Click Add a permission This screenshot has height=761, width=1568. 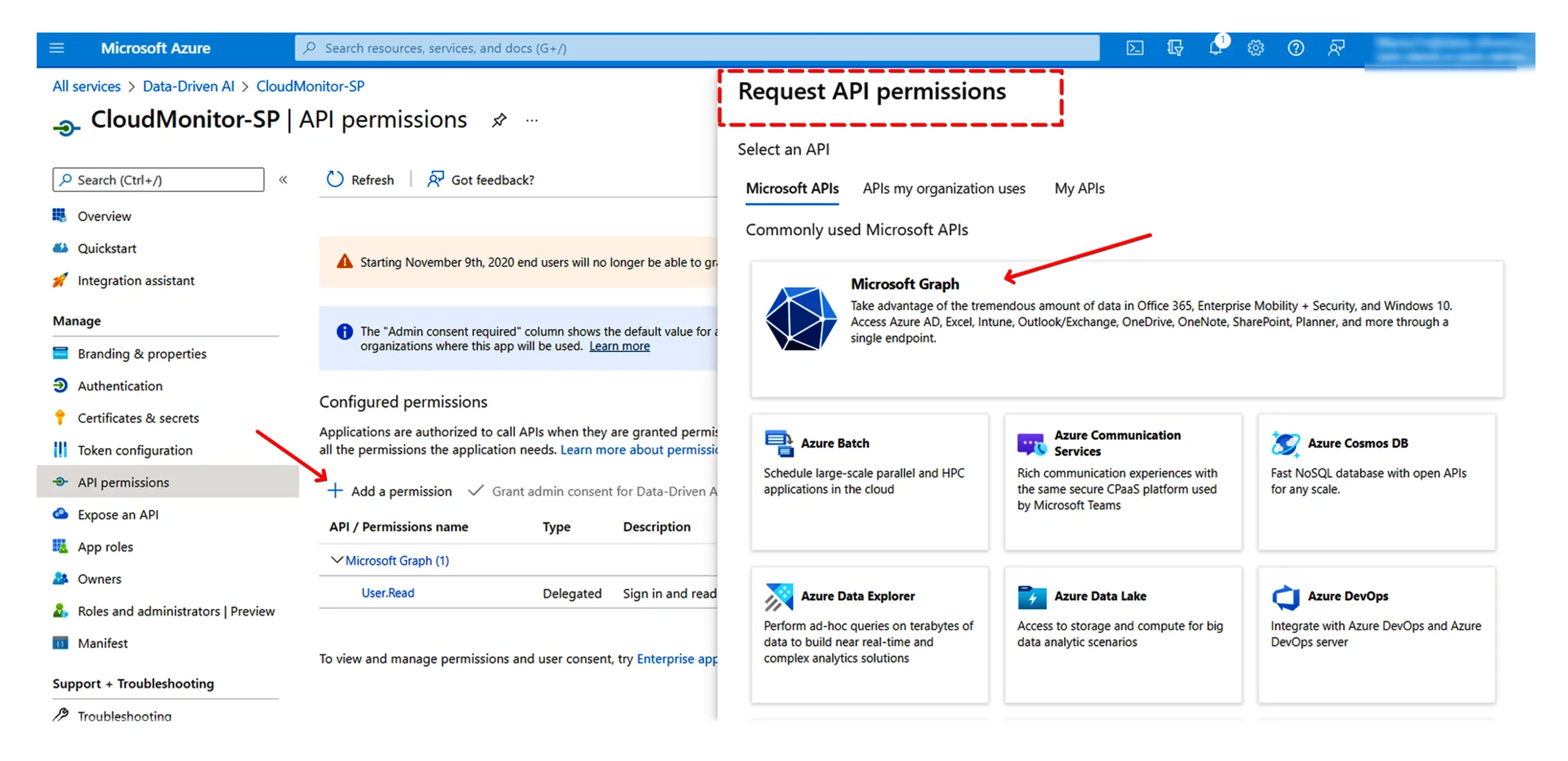(x=390, y=491)
